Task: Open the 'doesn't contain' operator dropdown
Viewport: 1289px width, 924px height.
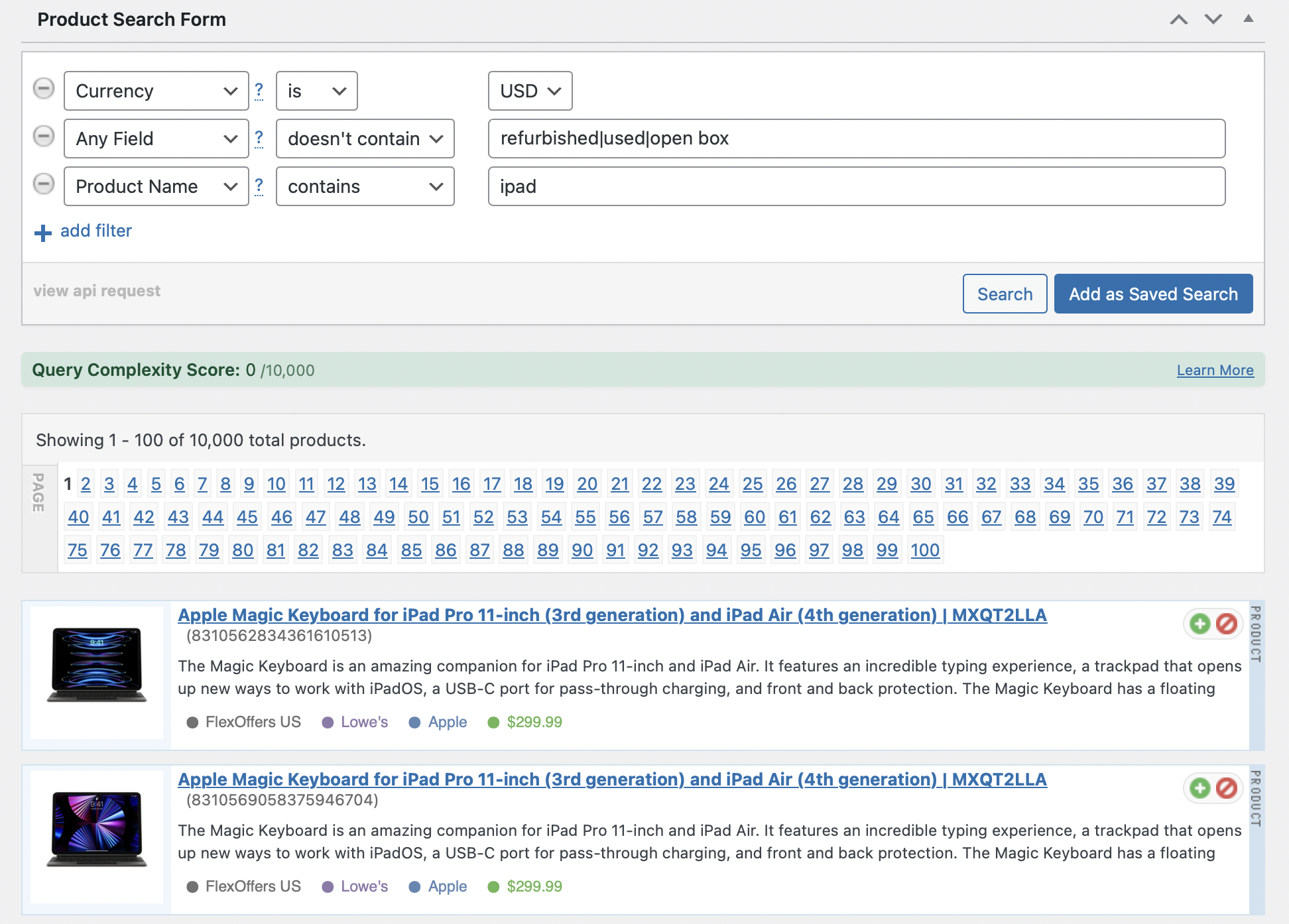Action: [x=365, y=139]
